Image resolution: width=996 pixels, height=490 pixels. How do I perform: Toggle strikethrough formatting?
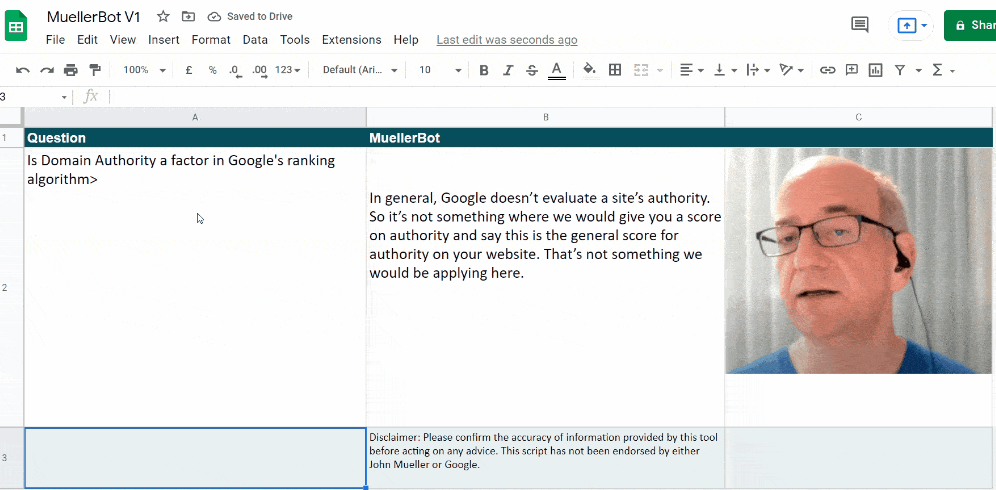point(532,70)
